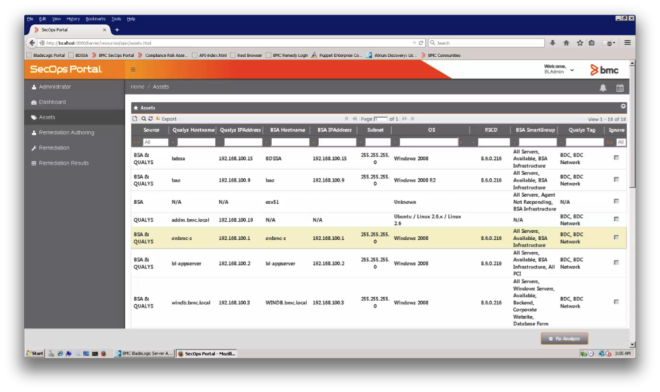Image resolution: width=660 pixels, height=392 pixels.
Task: Click the browser downloads arrow icon
Action: point(552,43)
